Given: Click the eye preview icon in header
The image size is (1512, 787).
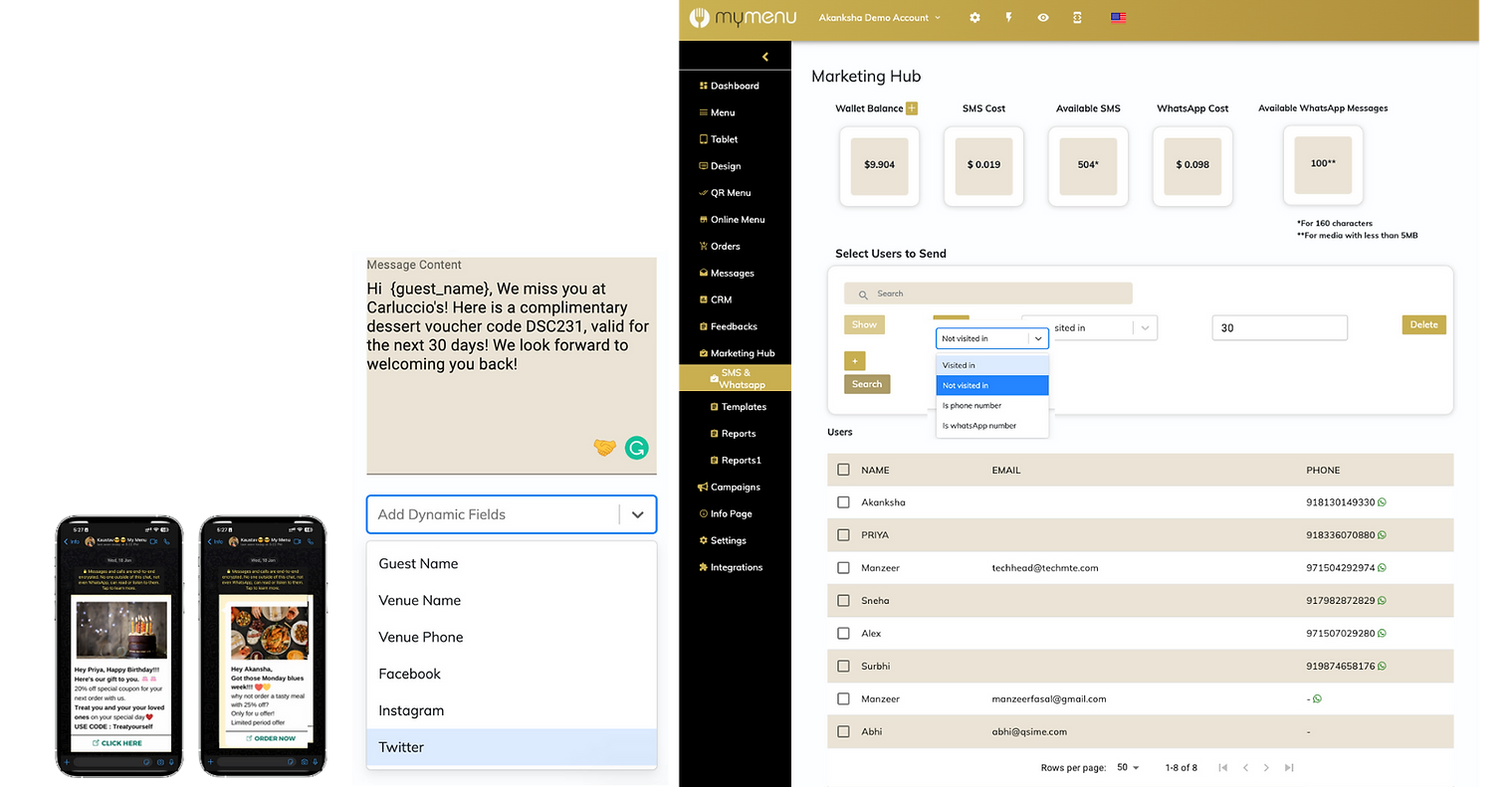Looking at the screenshot, I should (x=1042, y=18).
